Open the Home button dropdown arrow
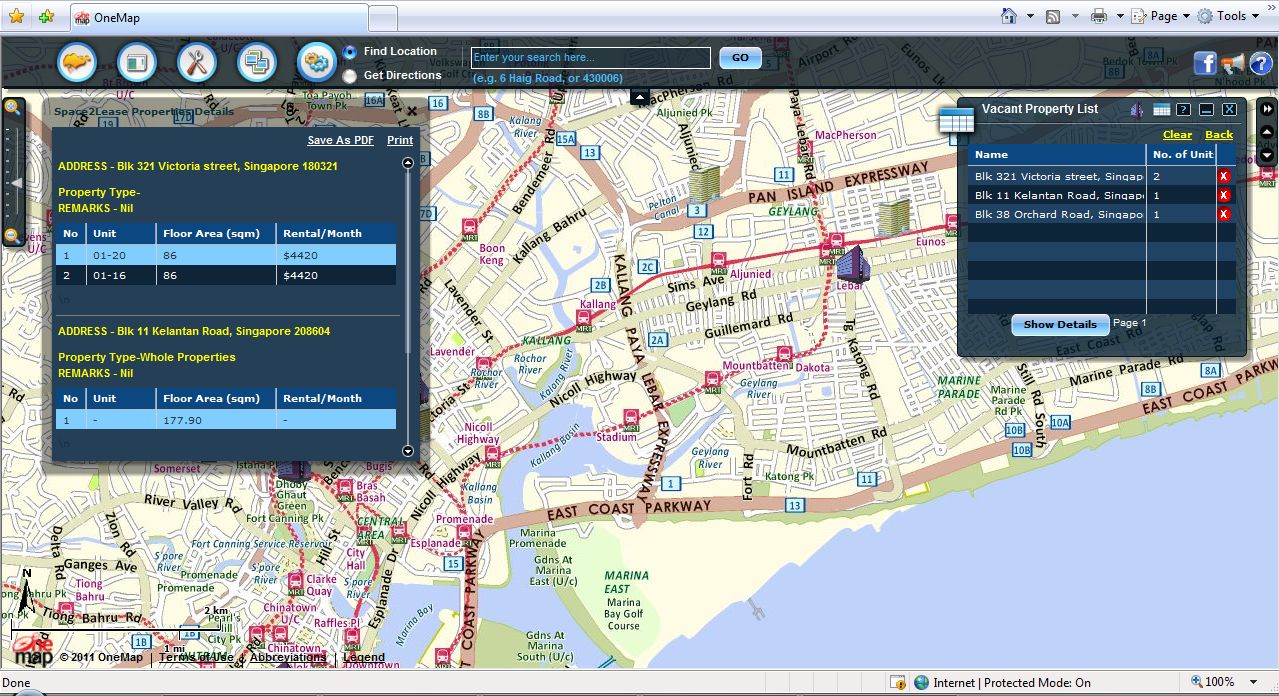The width and height of the screenshot is (1279, 696). click(x=1030, y=16)
